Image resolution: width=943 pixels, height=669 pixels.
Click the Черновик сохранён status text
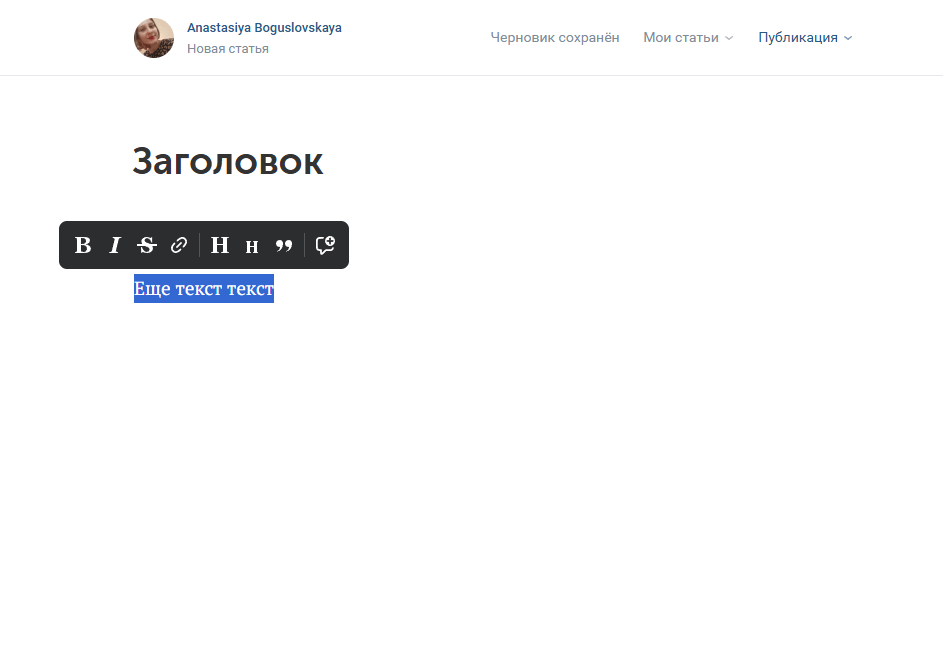554,37
